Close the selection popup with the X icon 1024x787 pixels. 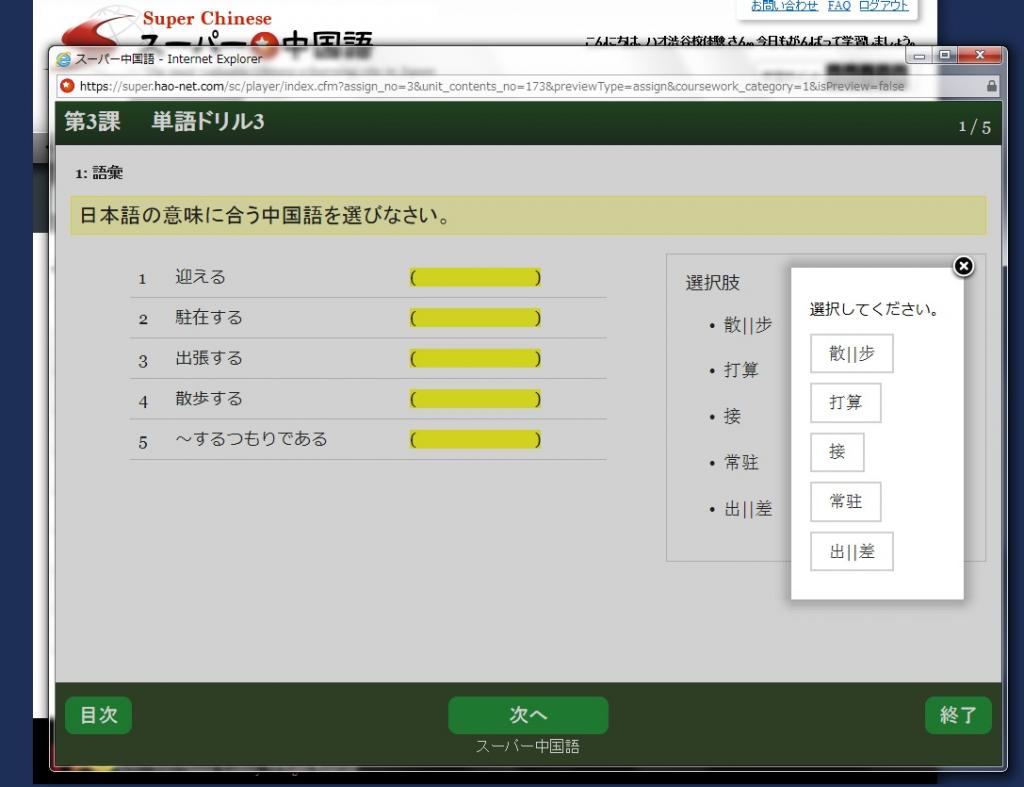click(963, 266)
